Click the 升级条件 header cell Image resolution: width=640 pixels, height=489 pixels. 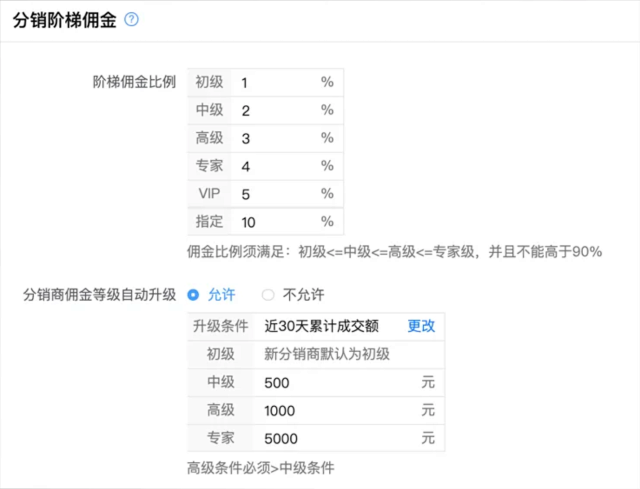click(220, 326)
